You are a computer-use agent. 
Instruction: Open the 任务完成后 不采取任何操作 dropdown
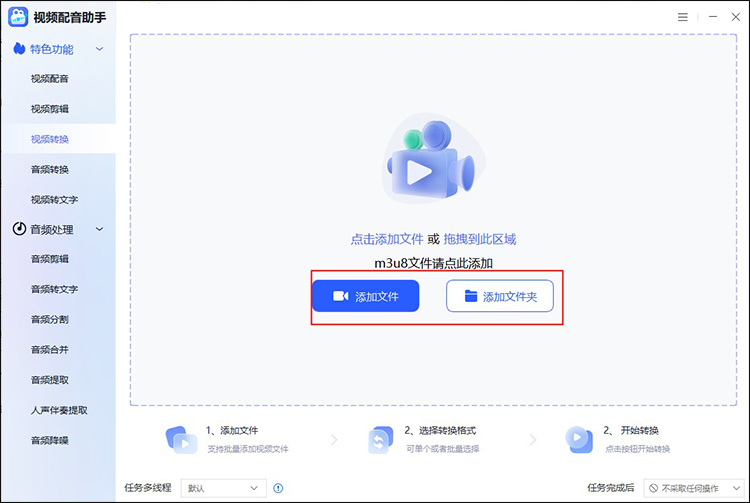pos(694,488)
